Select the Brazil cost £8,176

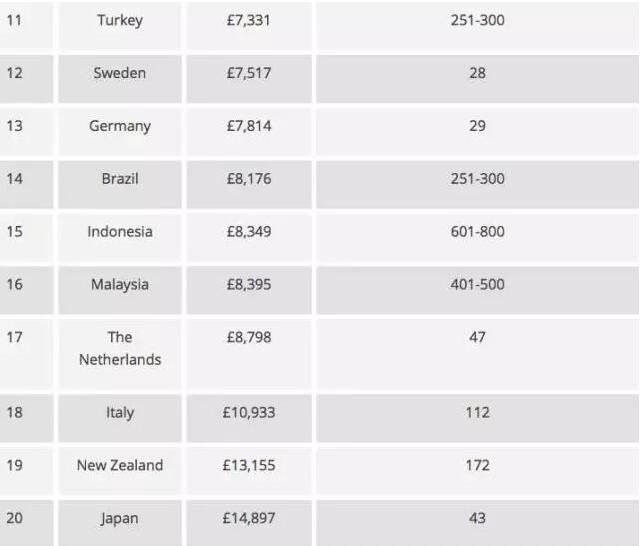click(249, 179)
